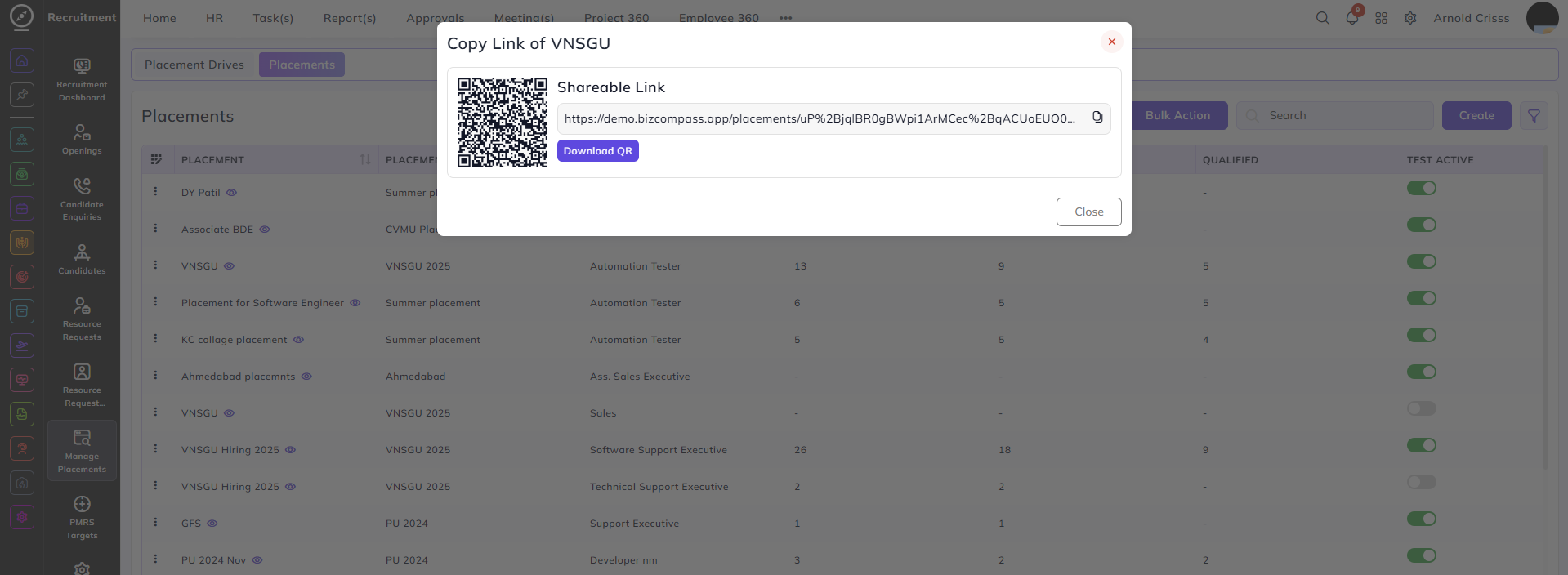Open the PU 2024 Nov placement link

[x=213, y=560]
